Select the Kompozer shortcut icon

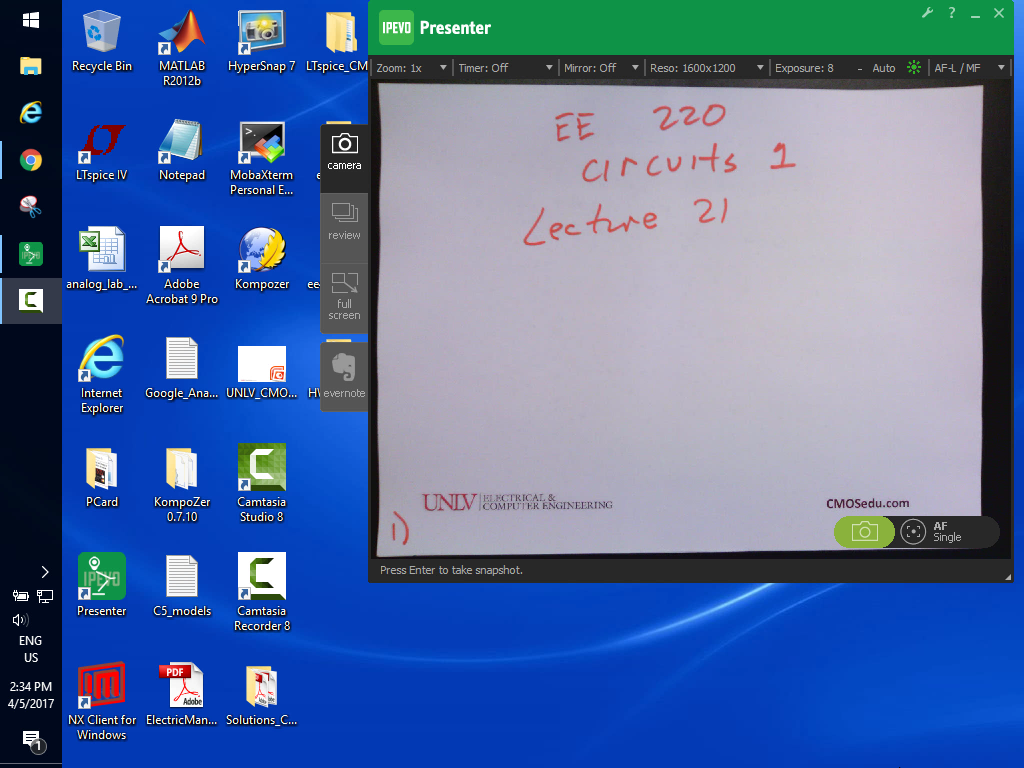(261, 259)
